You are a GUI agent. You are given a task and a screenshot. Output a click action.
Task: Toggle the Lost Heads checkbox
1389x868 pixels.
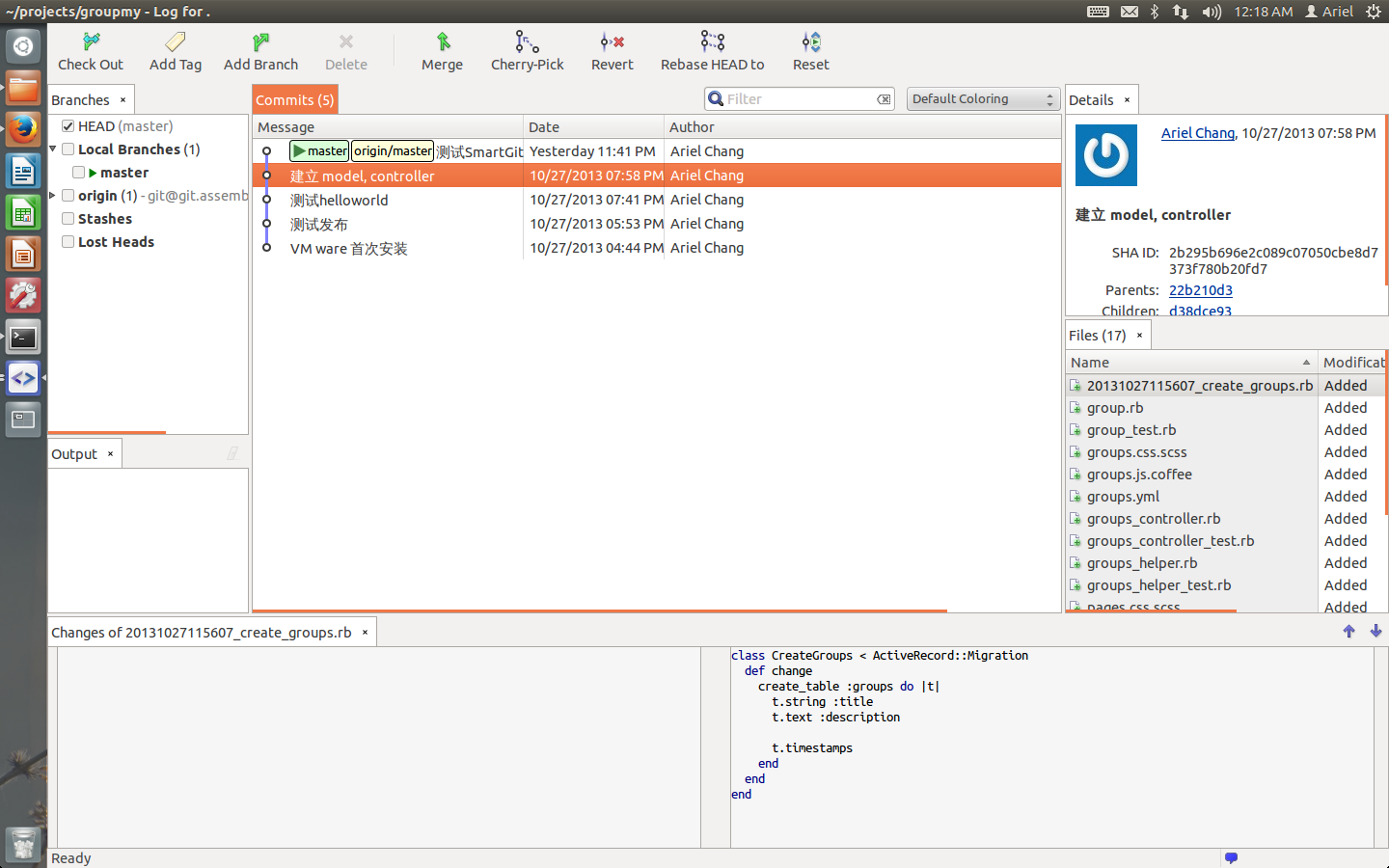point(68,242)
